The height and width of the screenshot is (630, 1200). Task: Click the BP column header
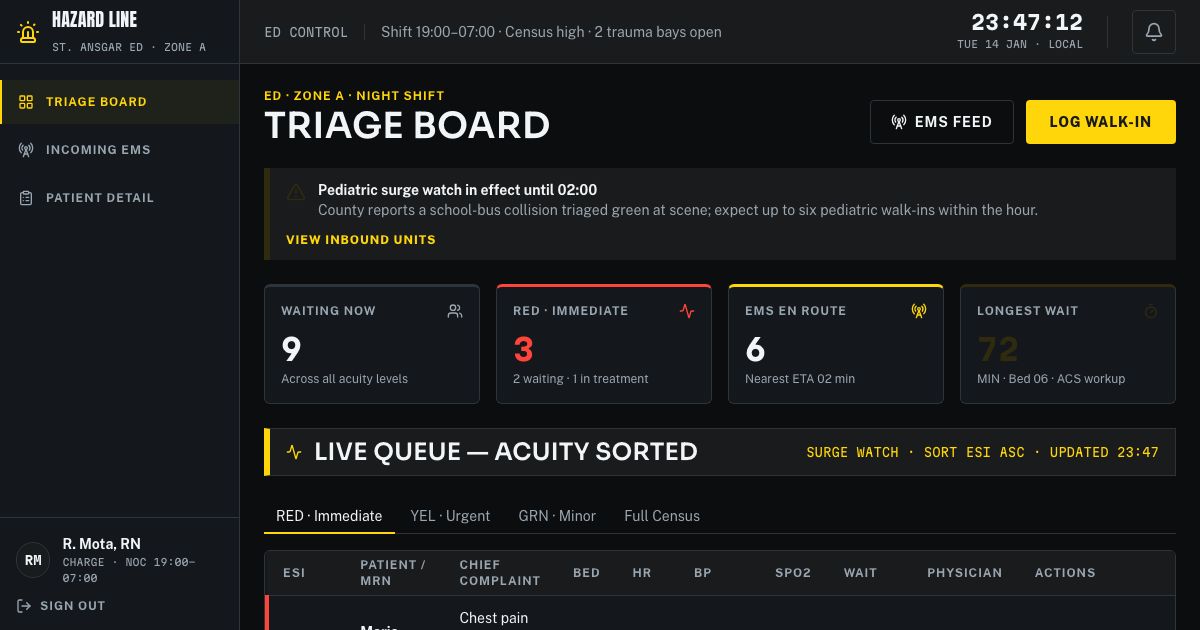coord(703,573)
